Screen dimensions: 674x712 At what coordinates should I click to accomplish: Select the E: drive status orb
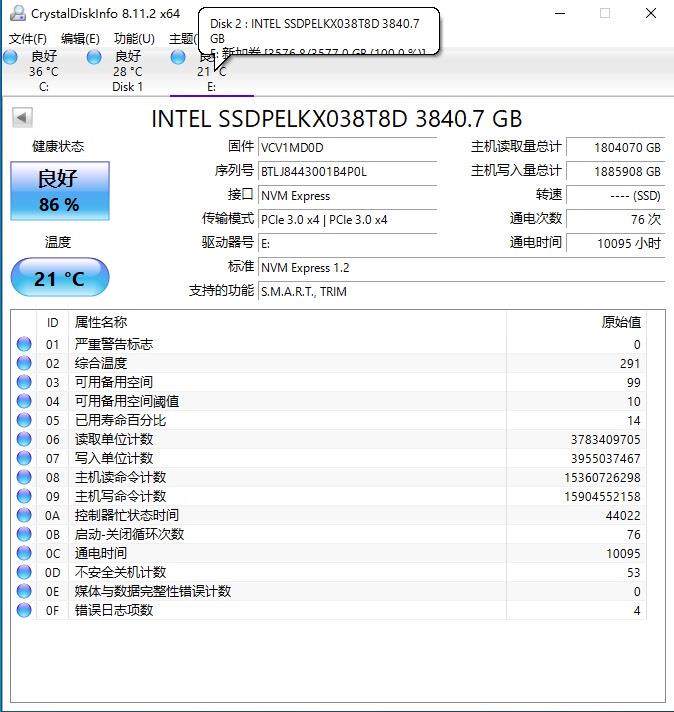pos(178,57)
